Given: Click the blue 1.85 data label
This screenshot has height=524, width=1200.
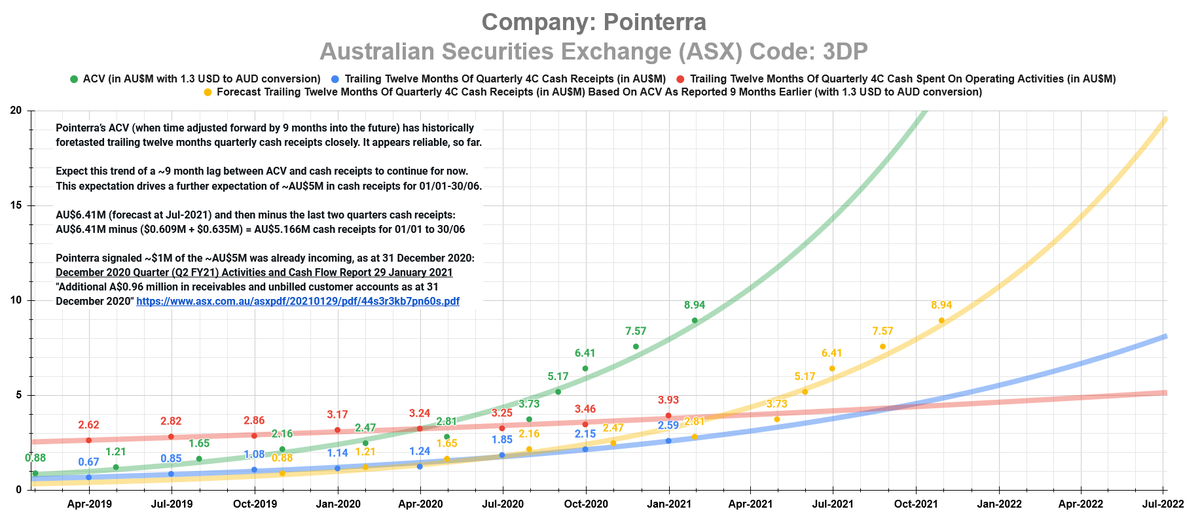Looking at the screenshot, I should point(502,439).
